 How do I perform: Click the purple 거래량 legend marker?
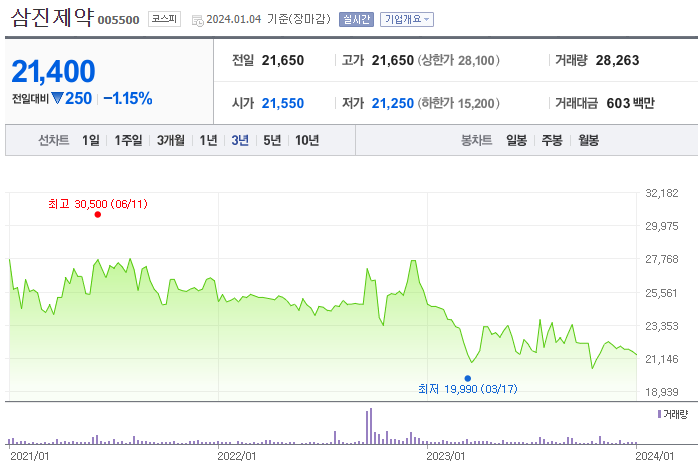pyautogui.click(x=659, y=414)
